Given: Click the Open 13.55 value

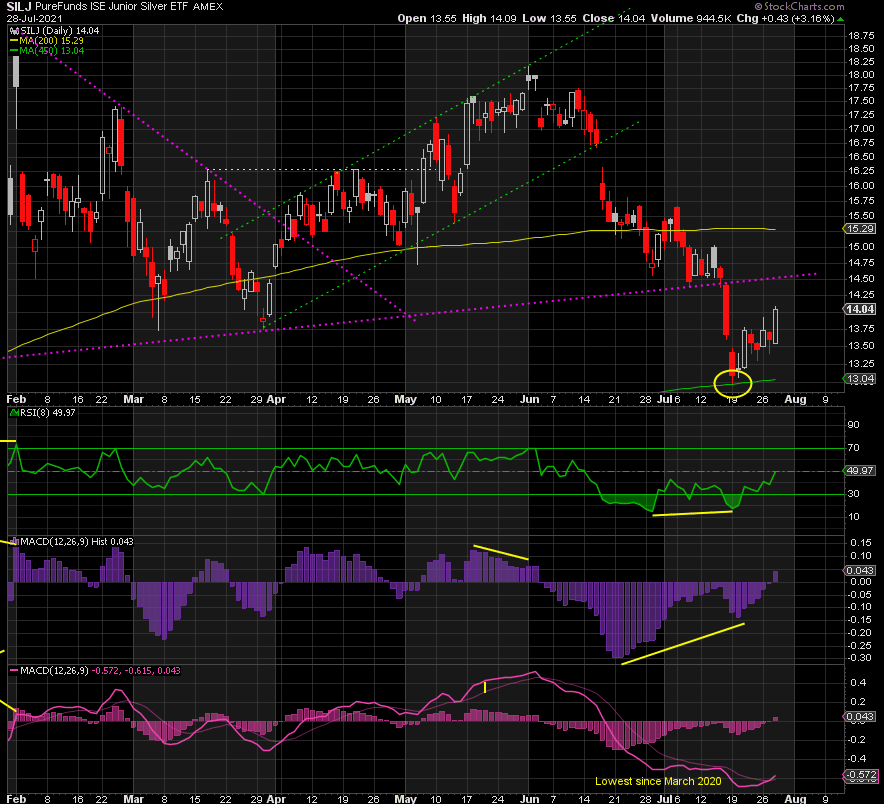Looking at the screenshot, I should tap(427, 19).
